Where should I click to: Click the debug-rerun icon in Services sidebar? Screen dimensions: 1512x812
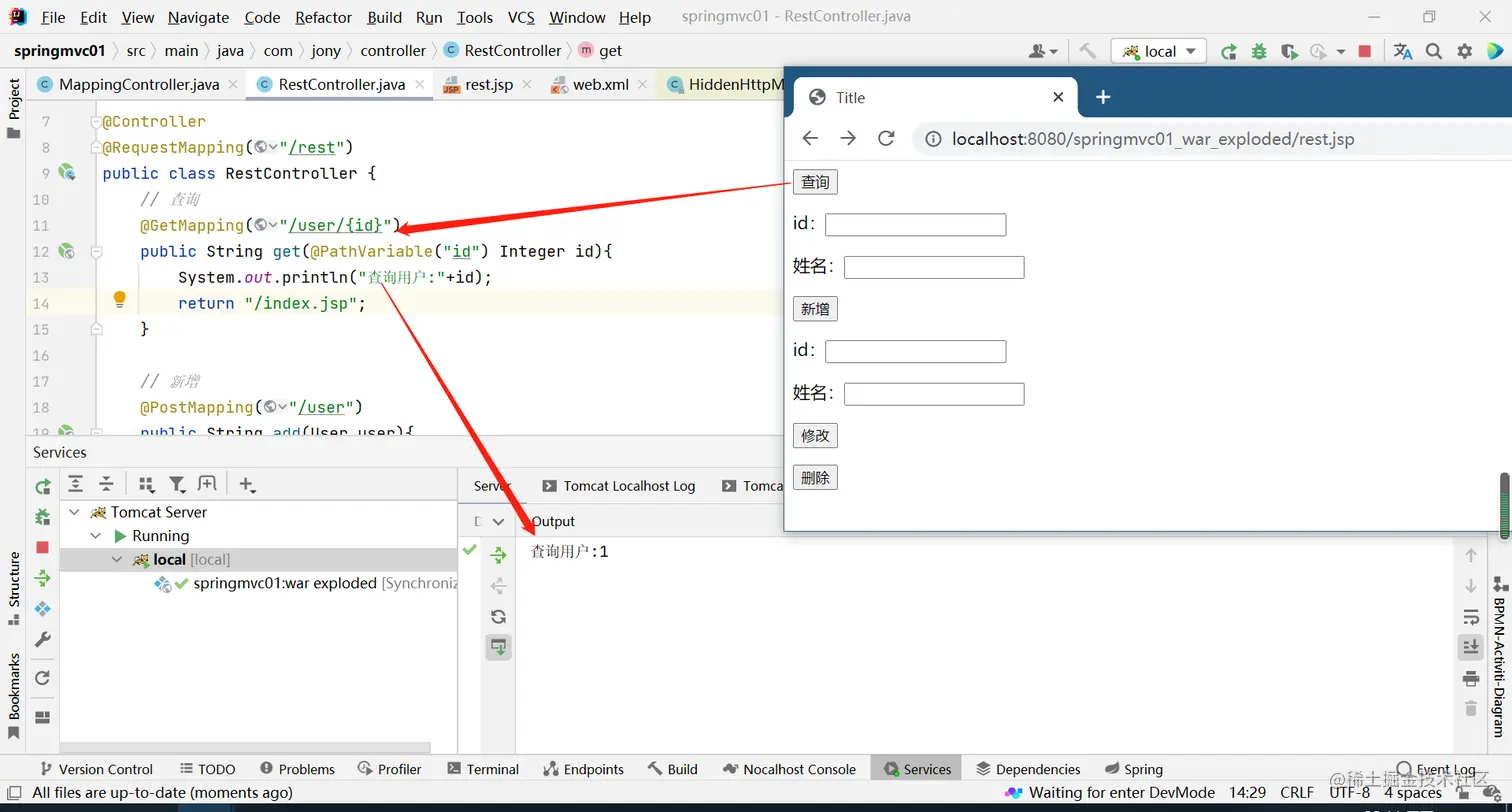[43, 517]
